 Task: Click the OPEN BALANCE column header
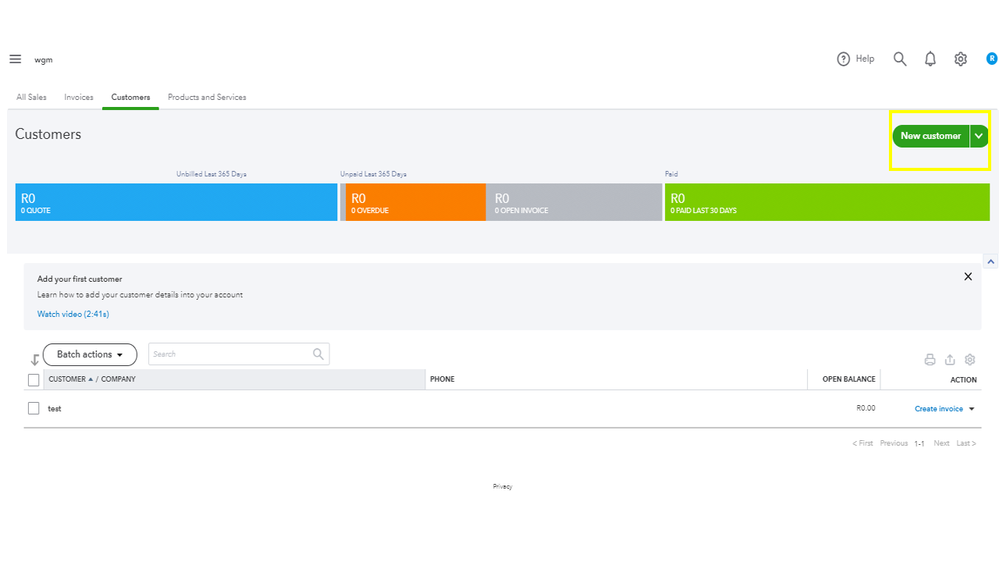pos(849,379)
